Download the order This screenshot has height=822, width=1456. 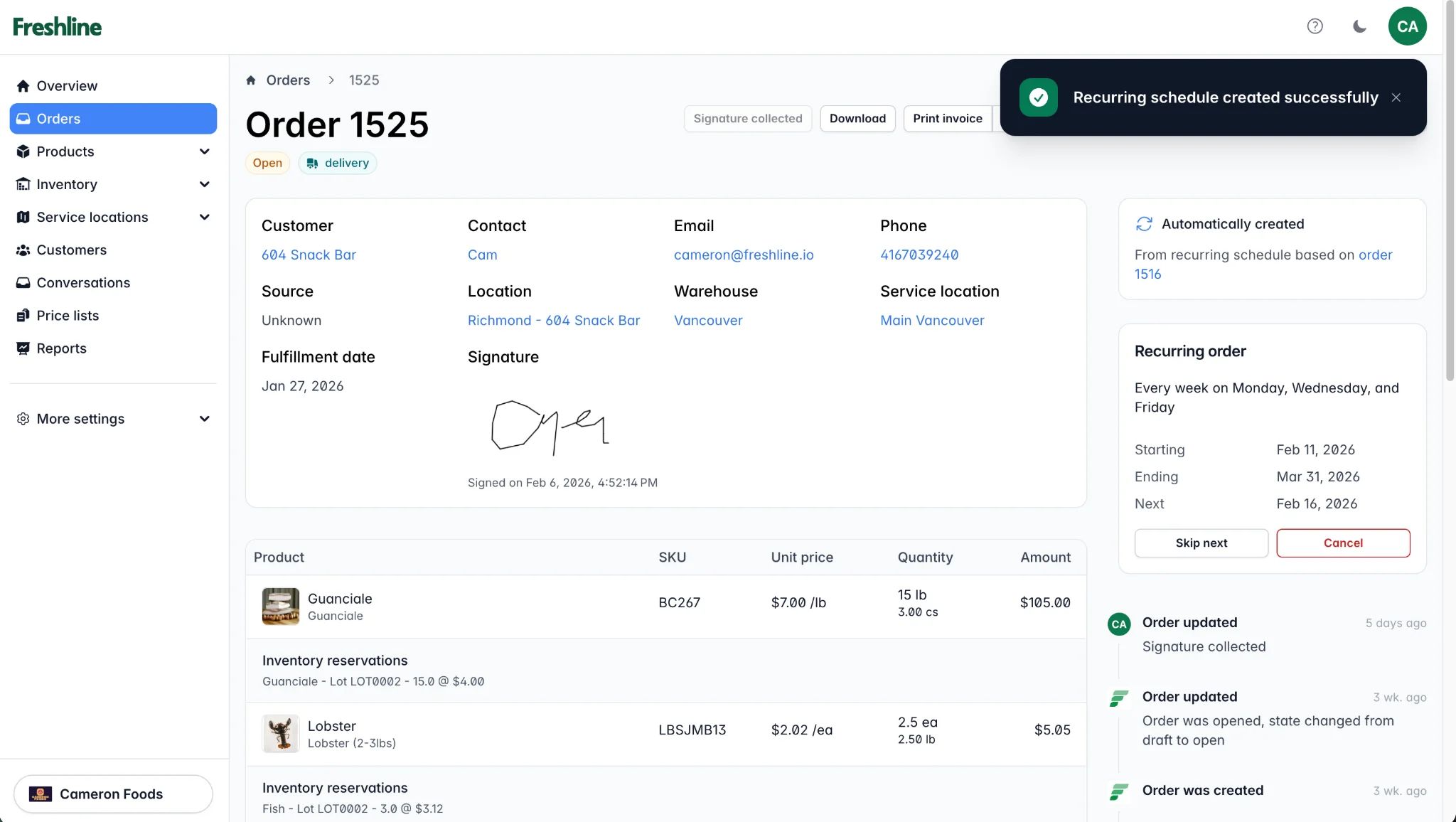point(857,118)
